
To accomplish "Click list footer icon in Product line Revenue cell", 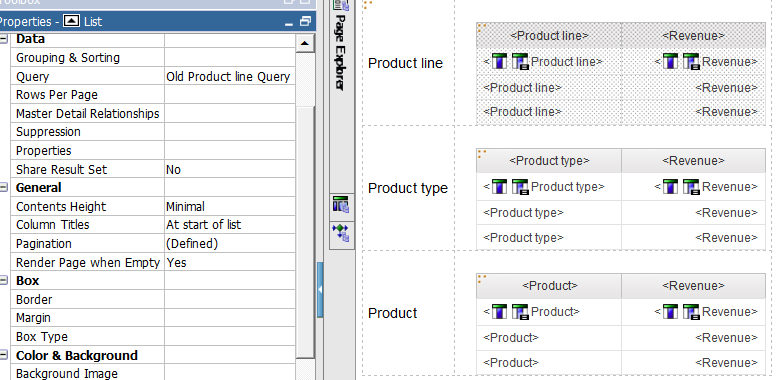I will point(691,62).
